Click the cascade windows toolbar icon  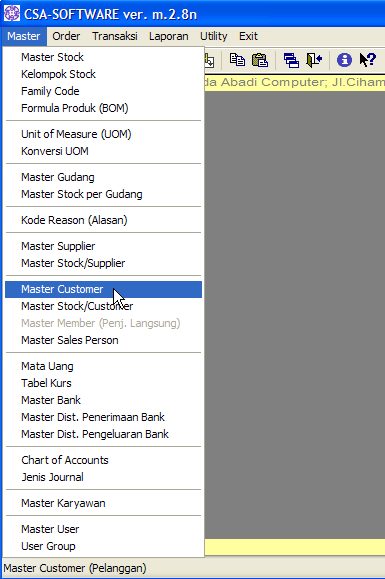pyautogui.click(x=291, y=60)
